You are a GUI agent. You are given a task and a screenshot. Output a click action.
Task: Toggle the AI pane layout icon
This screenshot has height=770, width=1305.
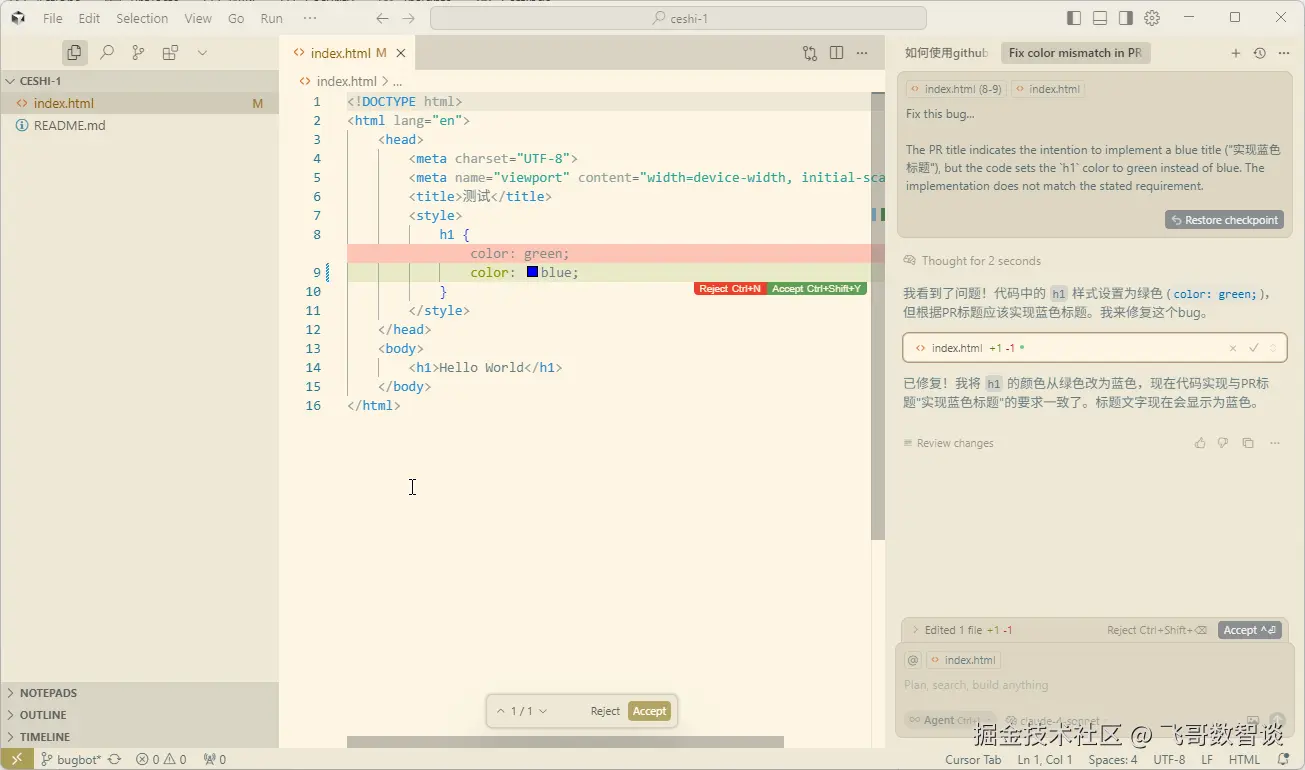click(1126, 18)
